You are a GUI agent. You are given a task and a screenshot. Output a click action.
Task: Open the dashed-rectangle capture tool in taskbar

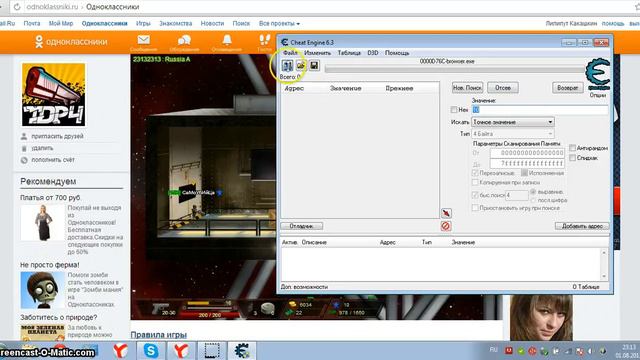(x=211, y=351)
